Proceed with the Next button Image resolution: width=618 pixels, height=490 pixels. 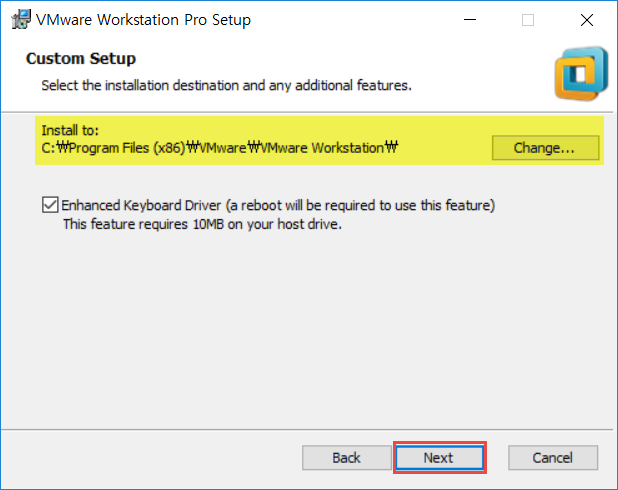439,458
